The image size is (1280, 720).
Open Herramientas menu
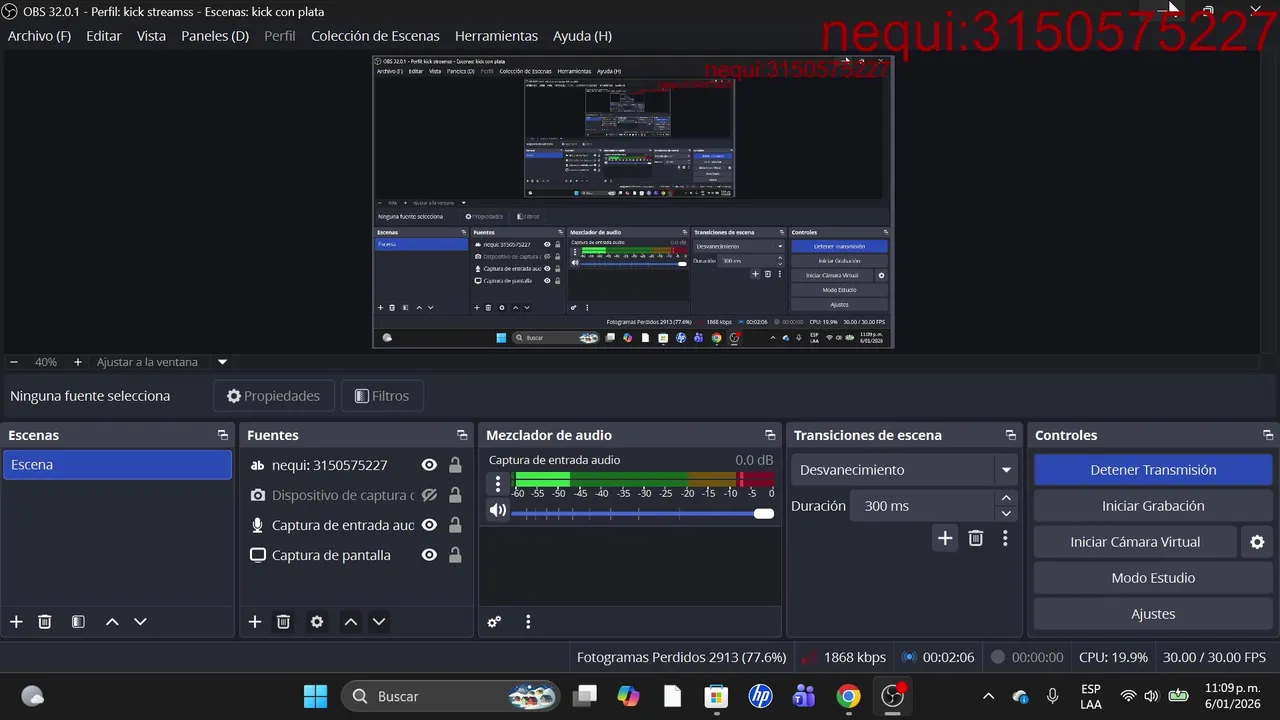pos(496,36)
